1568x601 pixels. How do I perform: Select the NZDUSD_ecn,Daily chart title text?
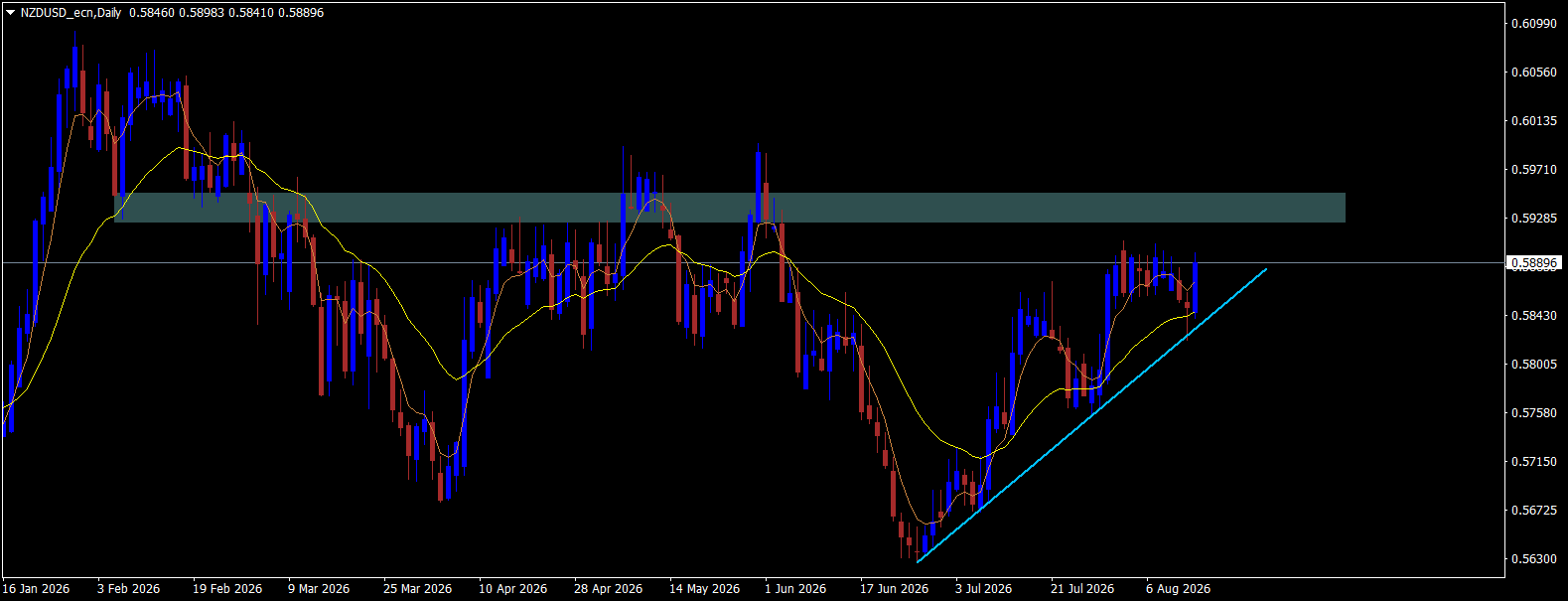(71, 13)
